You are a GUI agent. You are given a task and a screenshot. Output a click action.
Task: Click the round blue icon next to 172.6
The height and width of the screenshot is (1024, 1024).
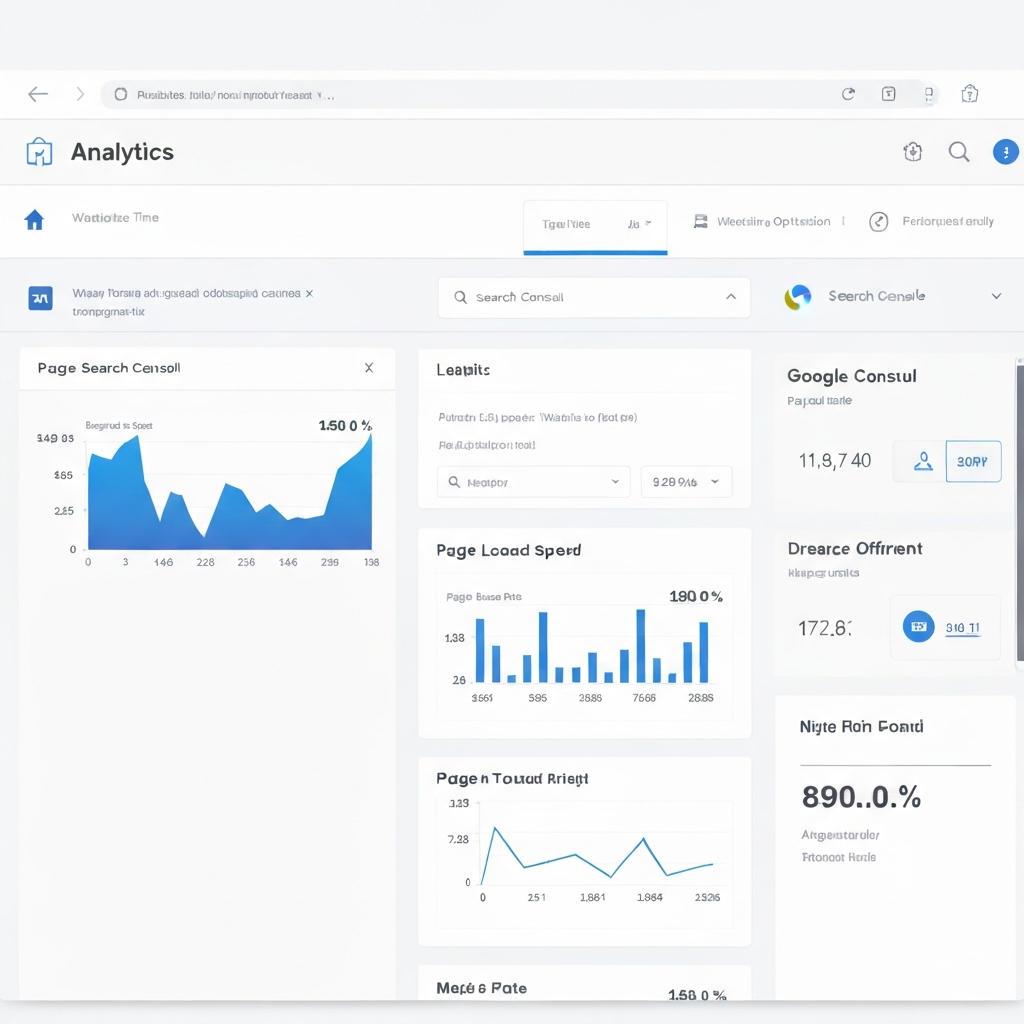(x=918, y=626)
